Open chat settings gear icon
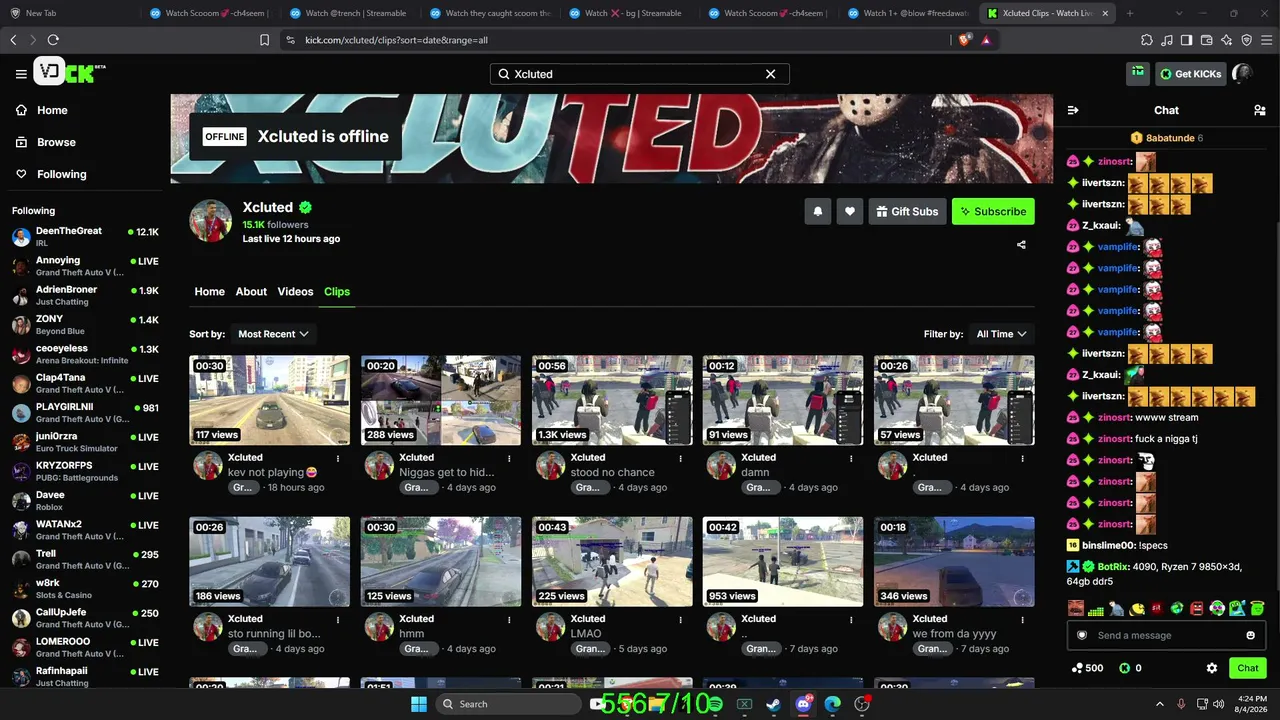1280x720 pixels. pos(1212,668)
